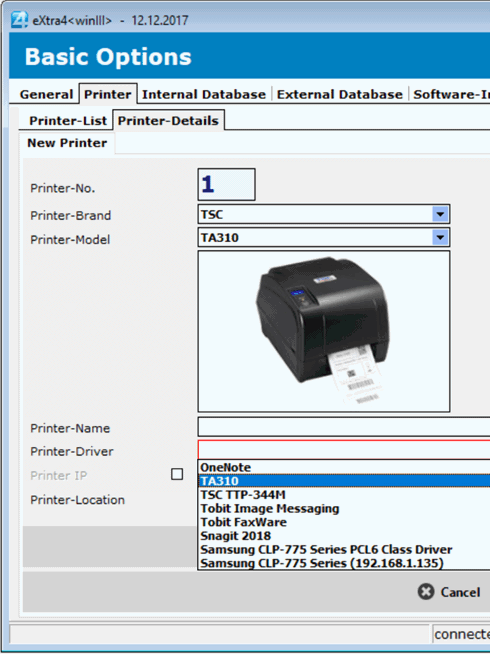The height and width of the screenshot is (654, 490).
Task: Select Samsung CLP-775 Series PCL6 Class Driver
Action: point(344,550)
